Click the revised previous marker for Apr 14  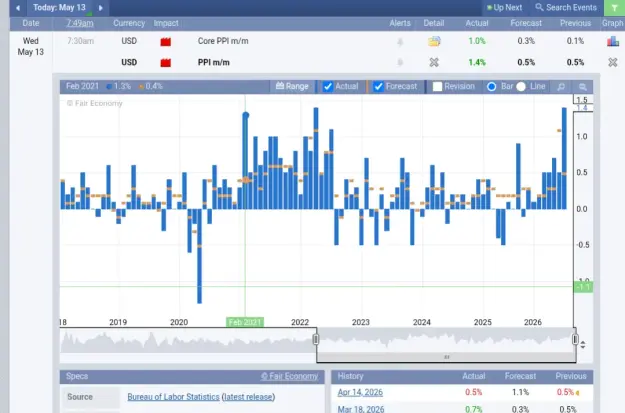(578, 393)
